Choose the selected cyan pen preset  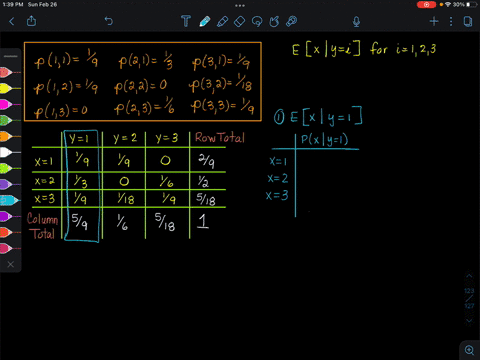pos(9,200)
